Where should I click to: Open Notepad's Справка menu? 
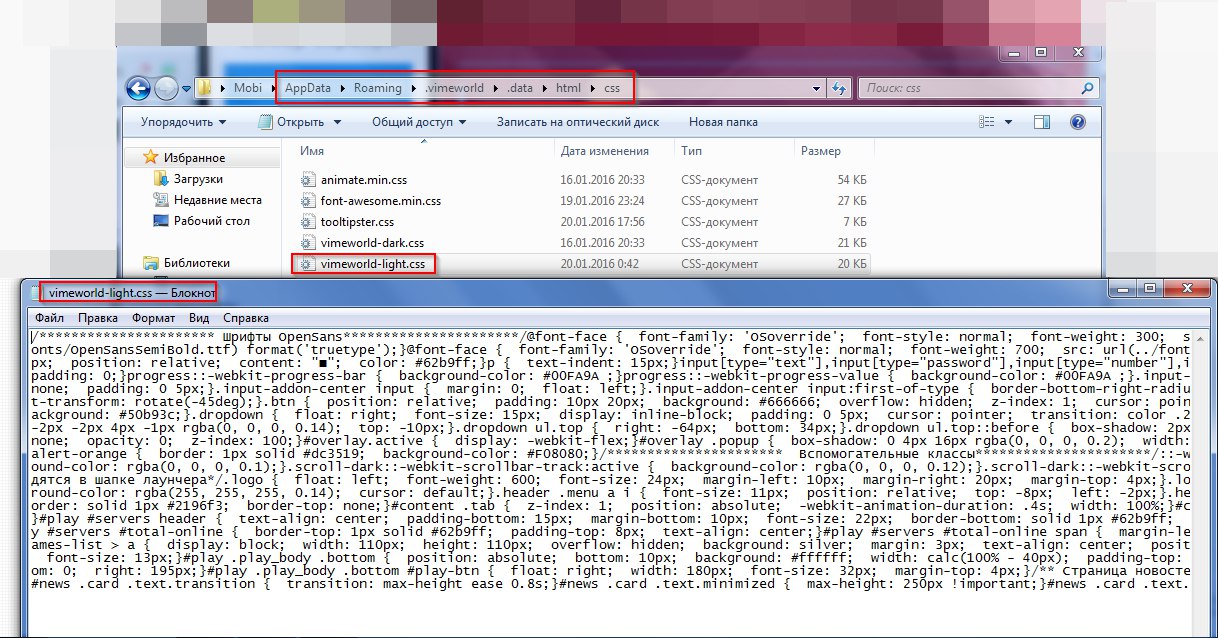[x=245, y=318]
